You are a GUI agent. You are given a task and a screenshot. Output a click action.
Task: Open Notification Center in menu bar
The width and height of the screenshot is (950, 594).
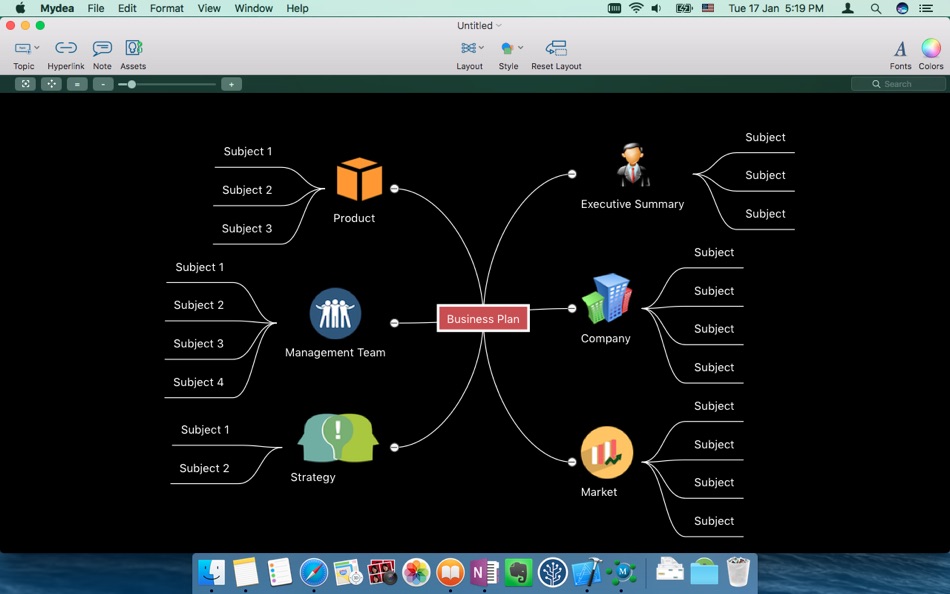point(926,8)
